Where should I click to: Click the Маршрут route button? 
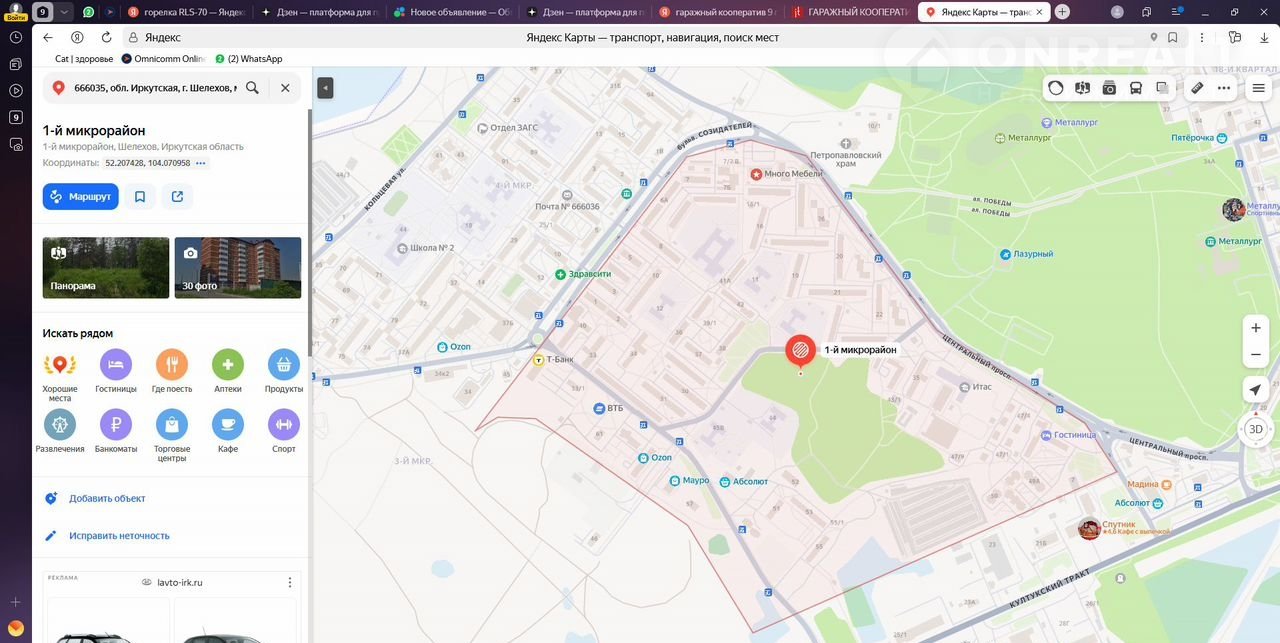coord(80,197)
